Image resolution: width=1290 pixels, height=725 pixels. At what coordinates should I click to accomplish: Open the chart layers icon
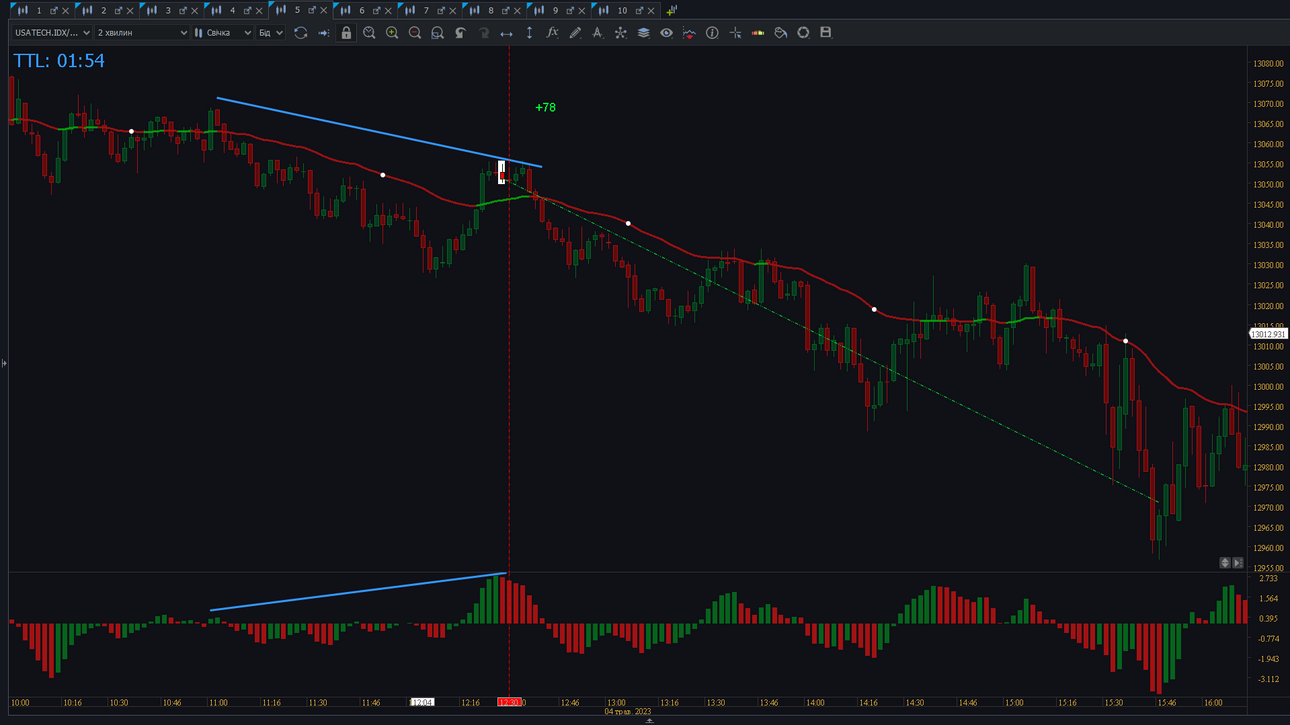click(643, 33)
